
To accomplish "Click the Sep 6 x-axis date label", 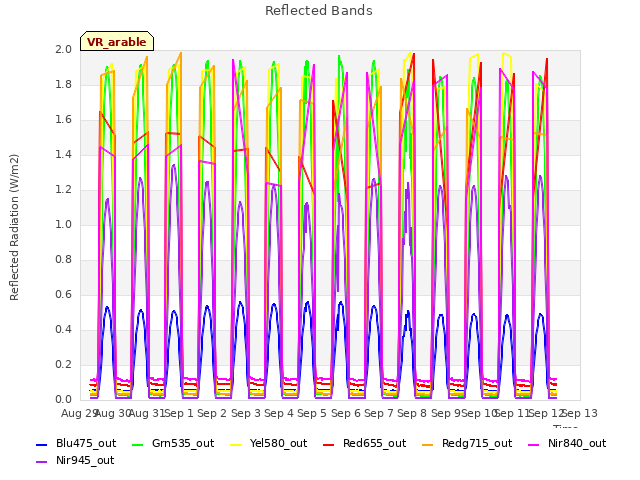I will coord(345,413).
